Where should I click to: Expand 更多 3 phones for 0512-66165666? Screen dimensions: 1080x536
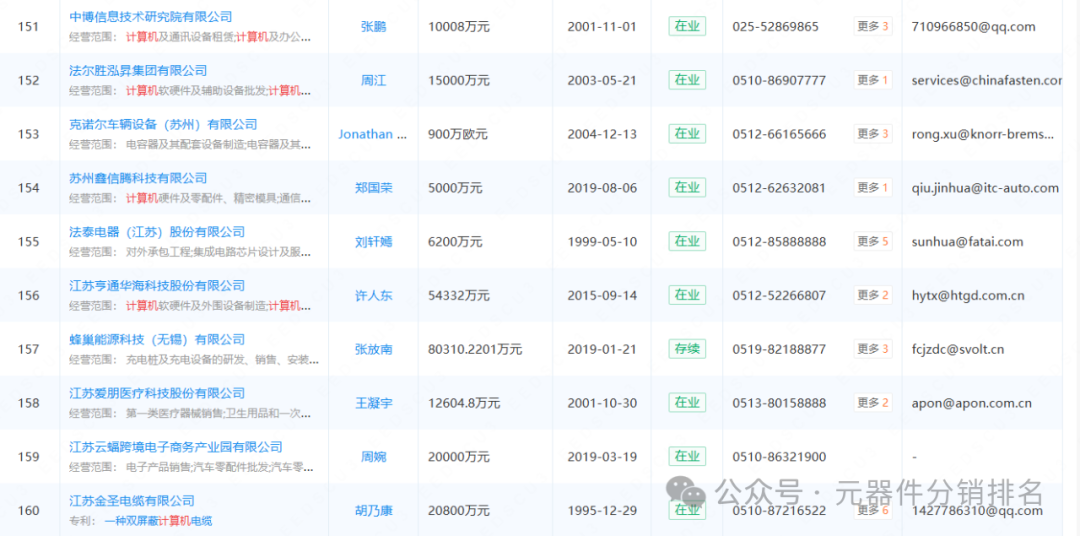[x=873, y=134]
